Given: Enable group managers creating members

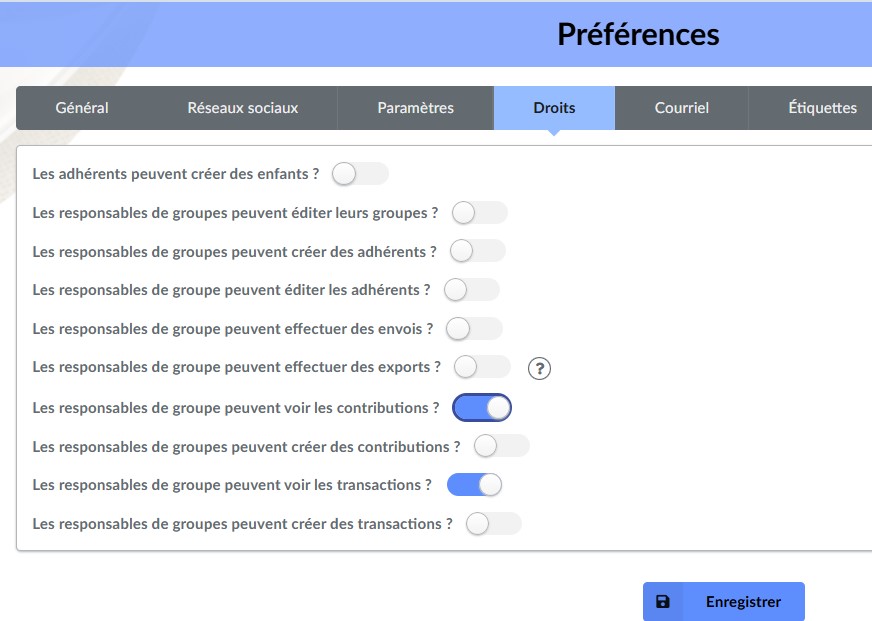Looking at the screenshot, I should point(478,251).
